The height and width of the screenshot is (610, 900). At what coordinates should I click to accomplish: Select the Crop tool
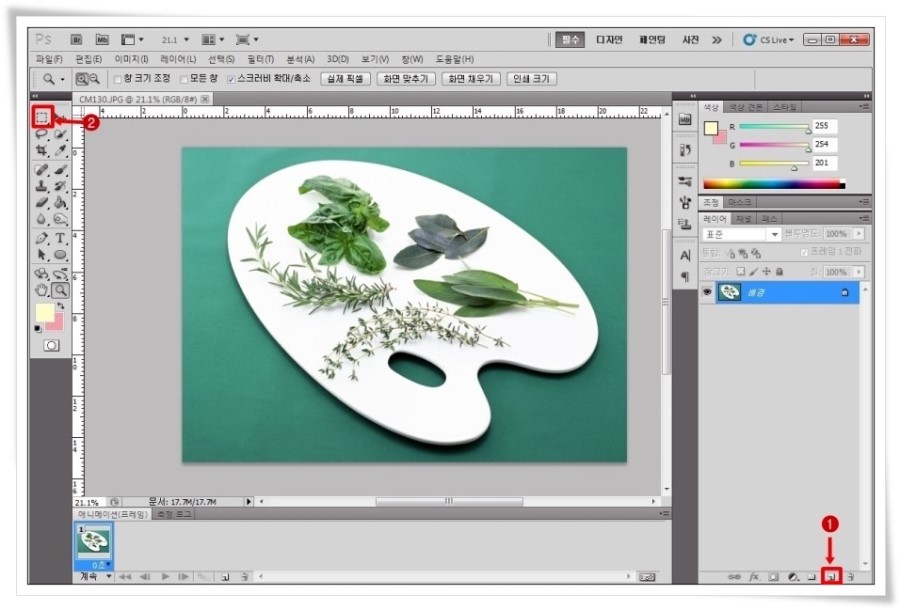point(42,151)
